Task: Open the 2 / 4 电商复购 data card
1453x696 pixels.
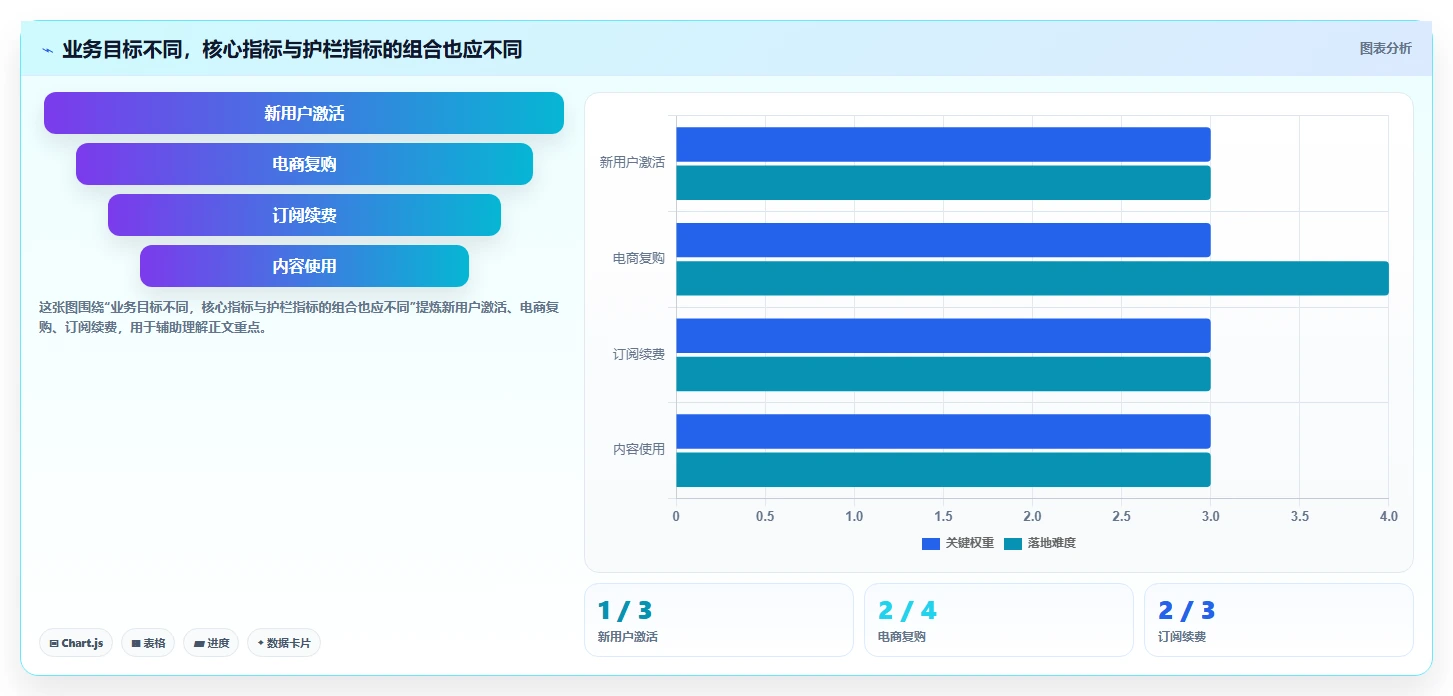Action: pos(999,620)
